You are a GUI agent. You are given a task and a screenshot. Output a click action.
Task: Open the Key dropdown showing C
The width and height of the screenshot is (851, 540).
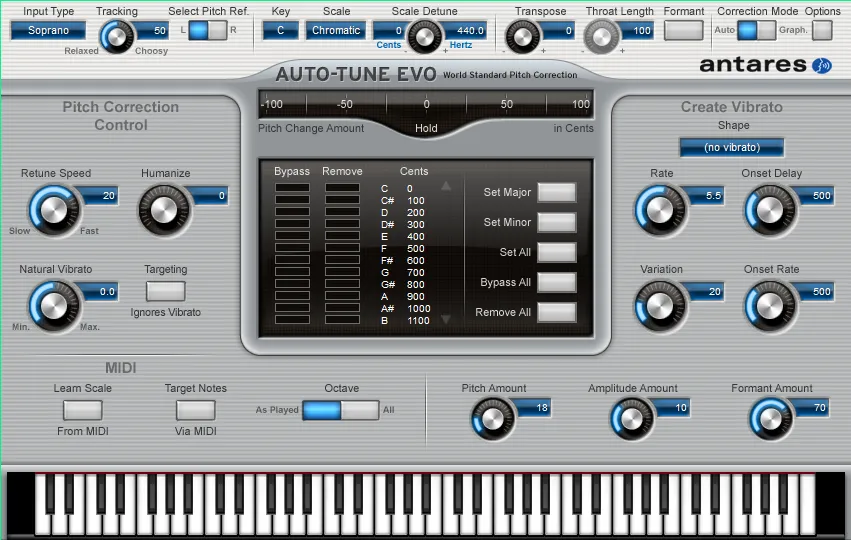click(x=281, y=30)
